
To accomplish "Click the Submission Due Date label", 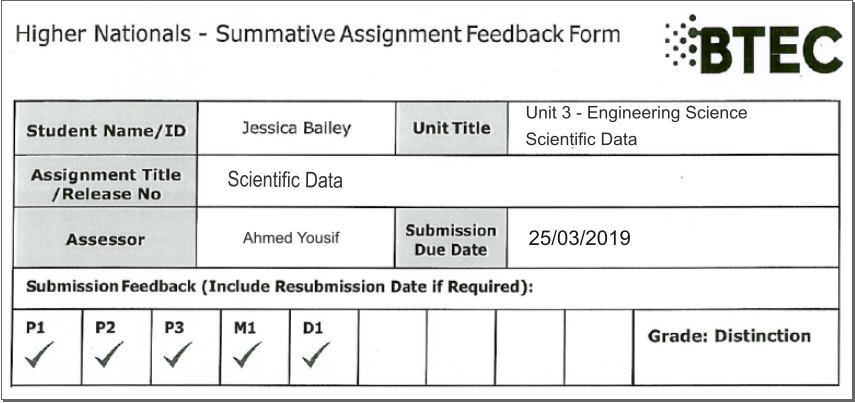I will [x=450, y=240].
